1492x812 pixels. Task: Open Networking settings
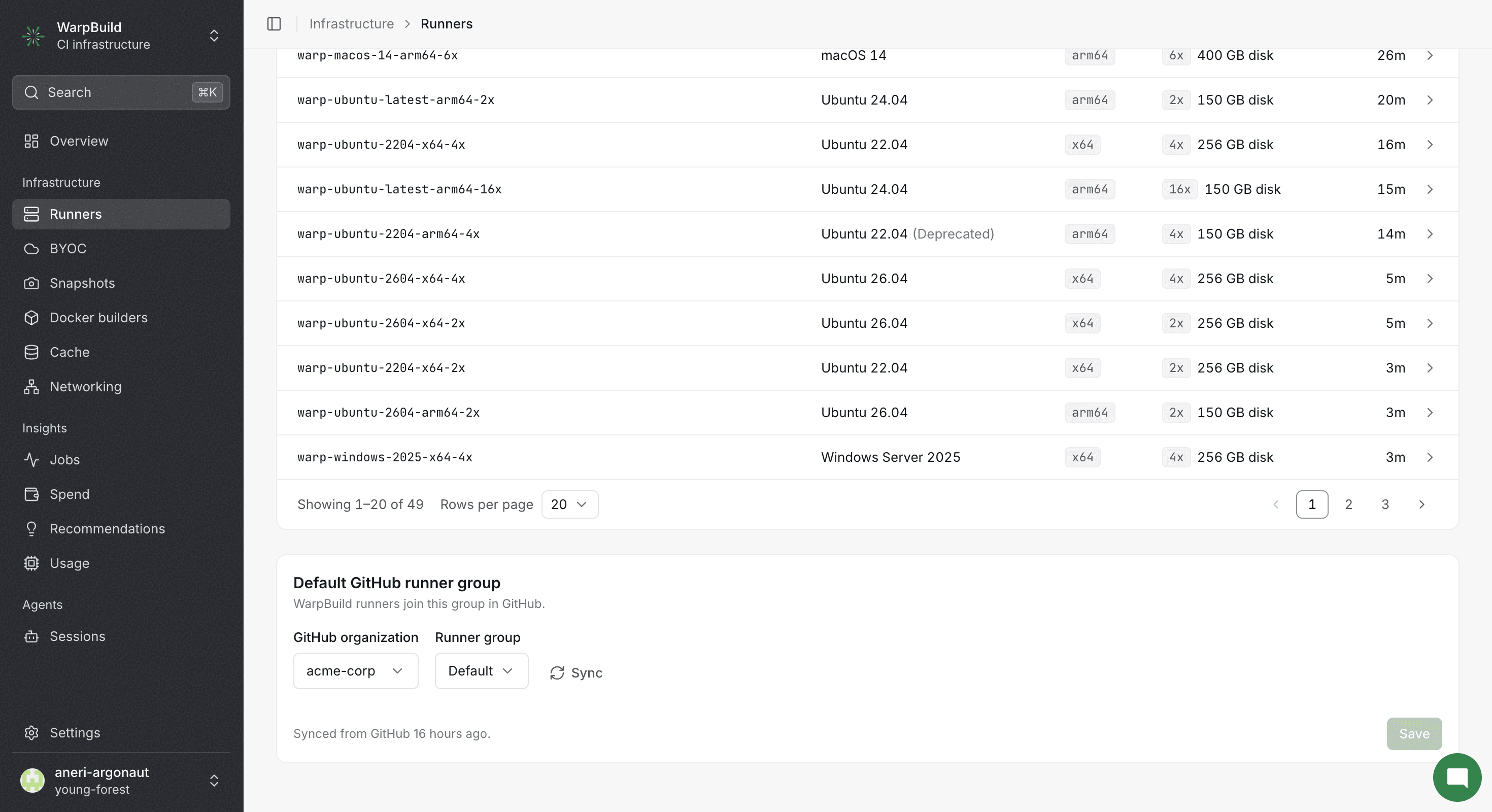point(121,386)
